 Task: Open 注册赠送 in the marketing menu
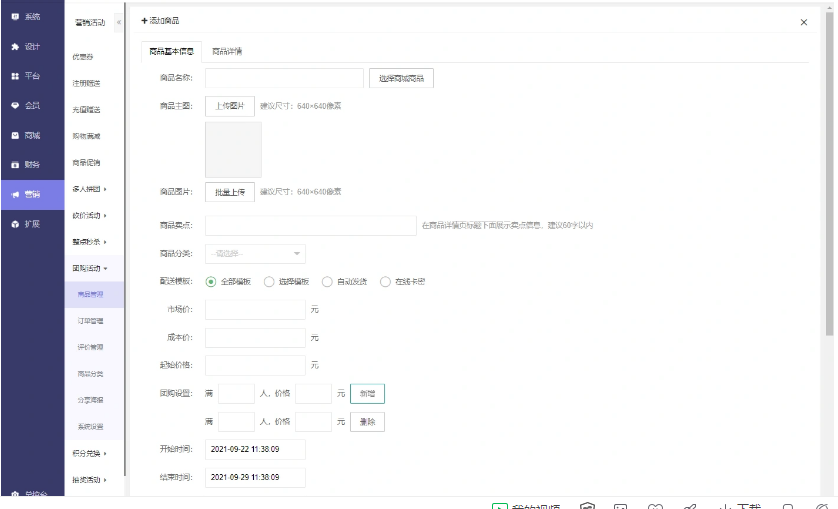click(x=86, y=83)
